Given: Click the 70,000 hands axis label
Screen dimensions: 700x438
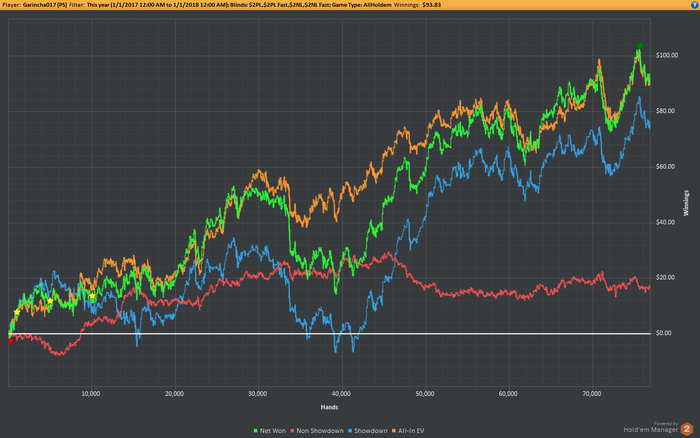Looking at the screenshot, I should tap(592, 394).
